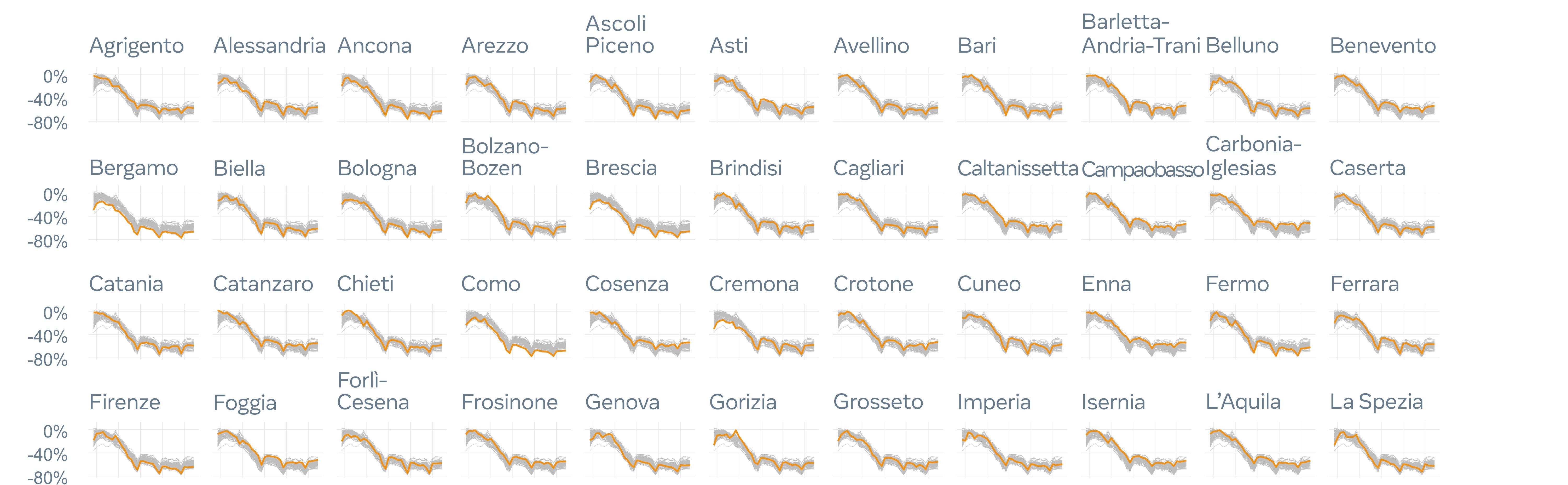
Task: Click the Benevento chart title
Action: [x=1382, y=46]
